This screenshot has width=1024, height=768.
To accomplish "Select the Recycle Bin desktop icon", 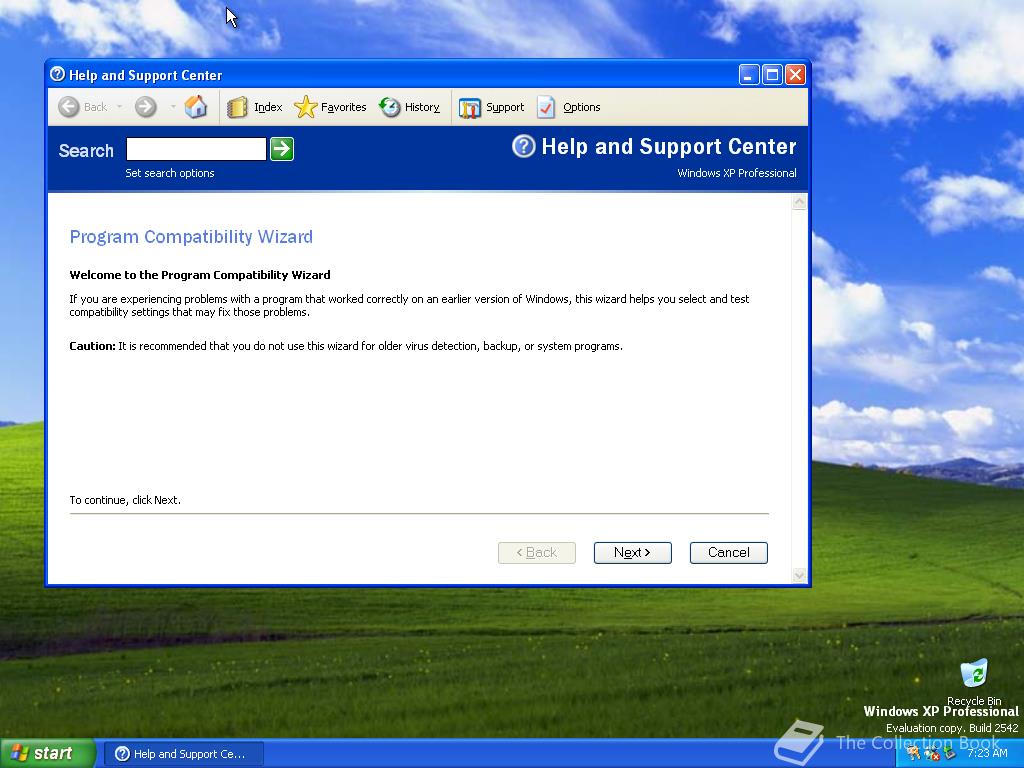I will tap(974, 682).
